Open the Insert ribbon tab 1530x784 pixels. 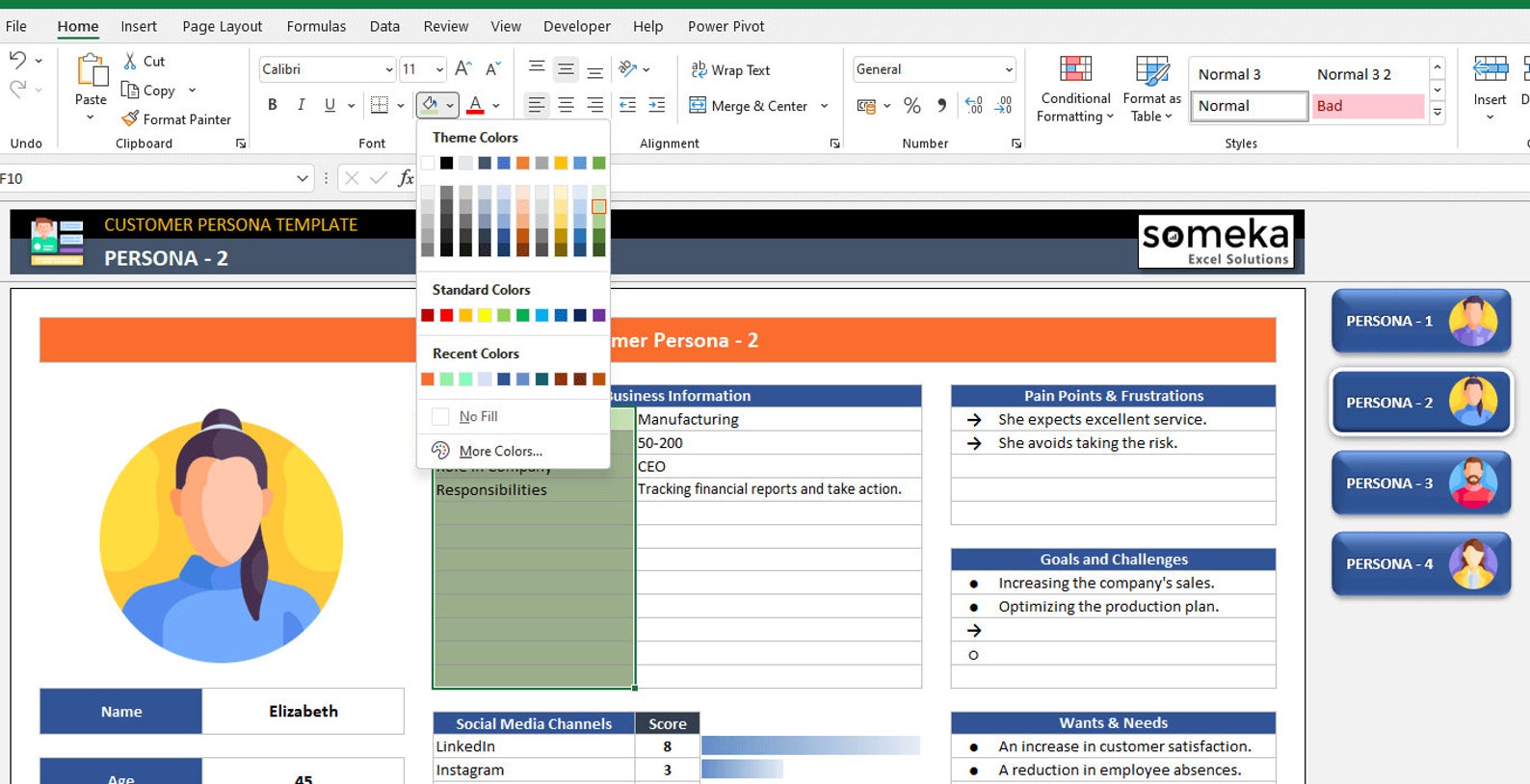tap(139, 26)
